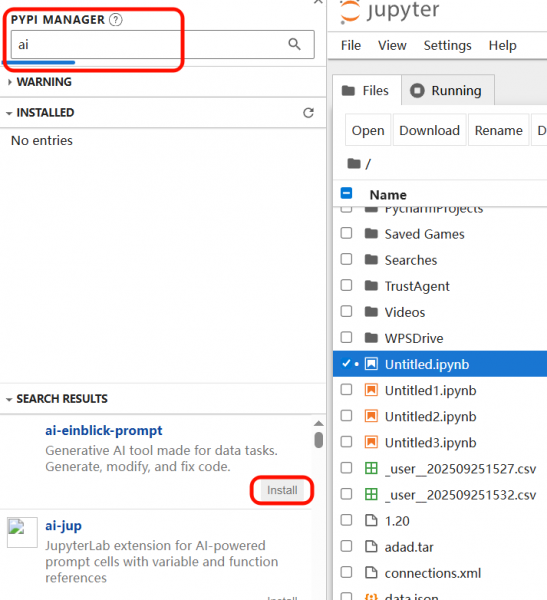Switch to the Running tab

pos(447,90)
